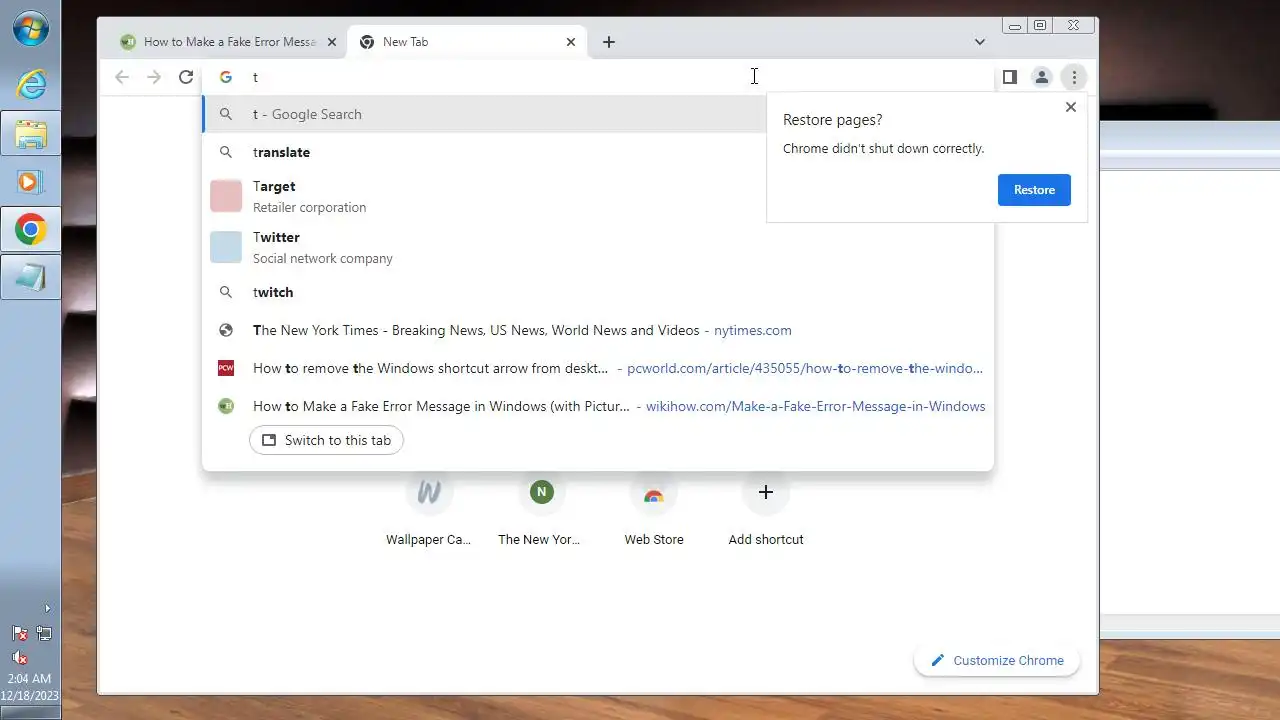
Task: Click the Chrome taskbar icon
Action: (31, 230)
